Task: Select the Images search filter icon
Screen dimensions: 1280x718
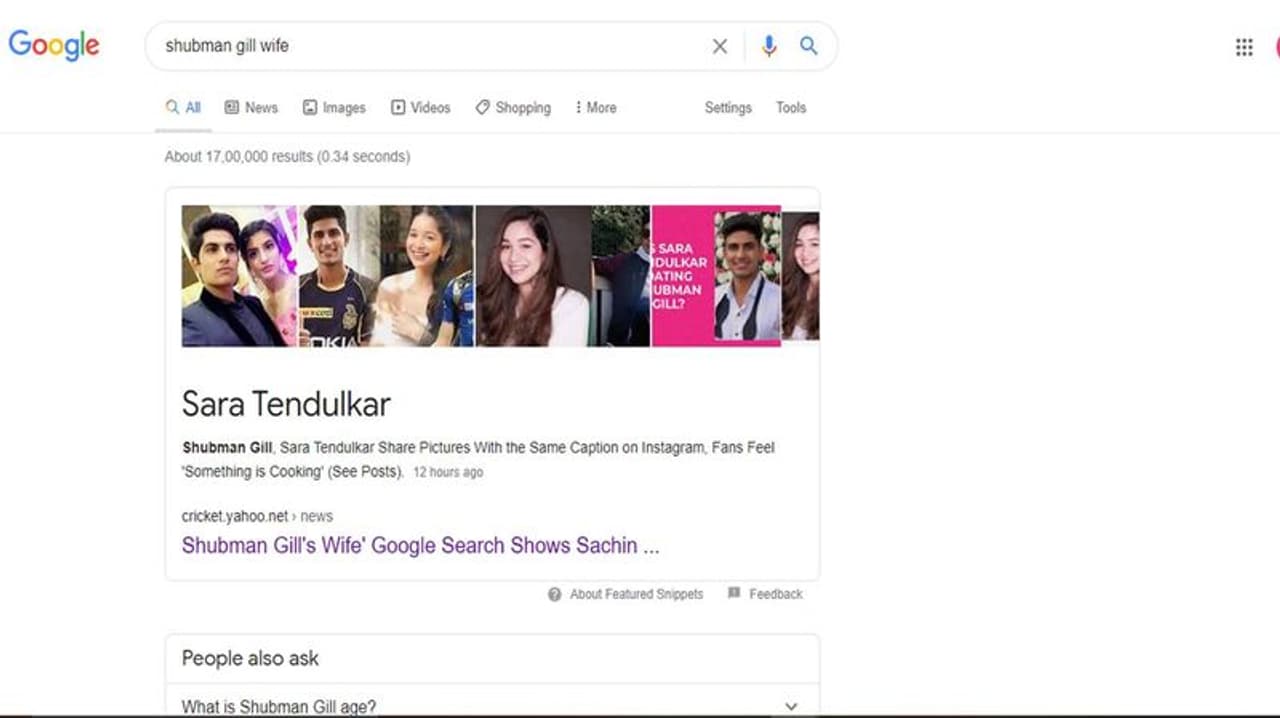Action: 308,107
